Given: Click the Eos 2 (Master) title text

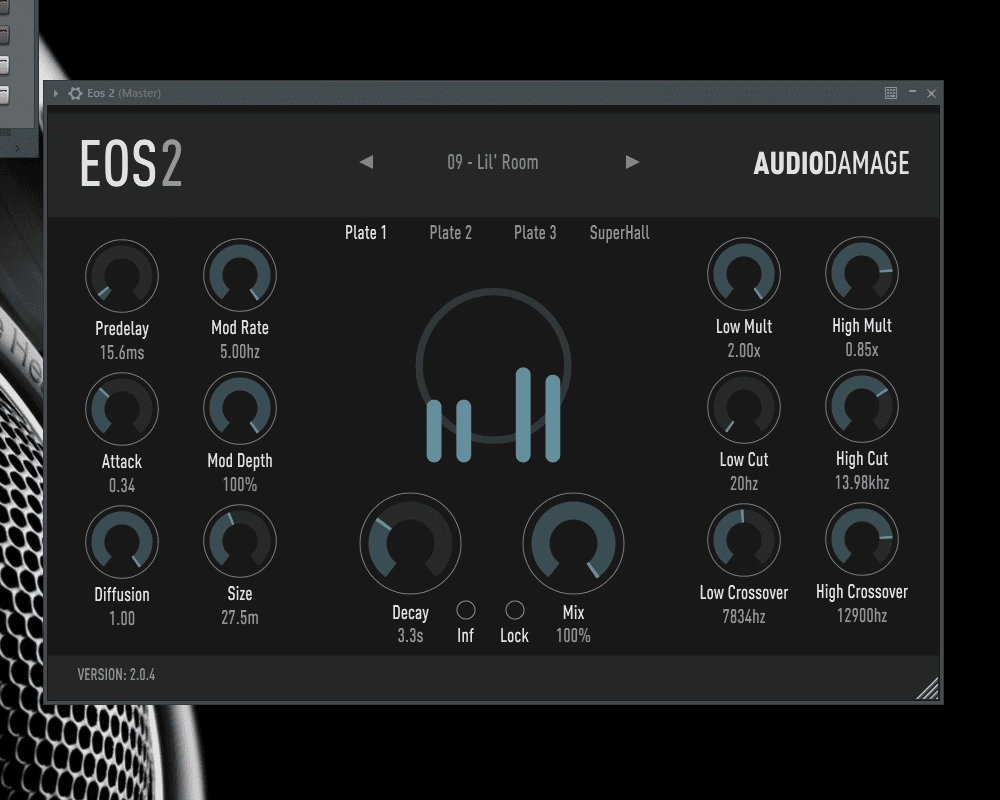Looking at the screenshot, I should tap(124, 93).
